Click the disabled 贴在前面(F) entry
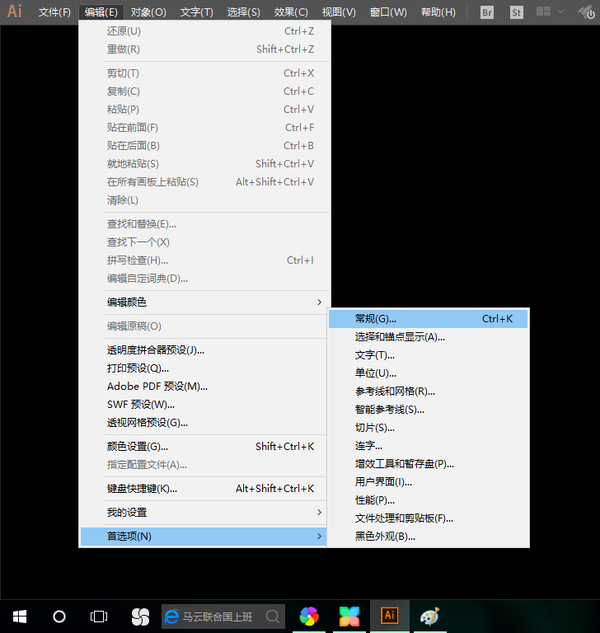 click(x=203, y=128)
